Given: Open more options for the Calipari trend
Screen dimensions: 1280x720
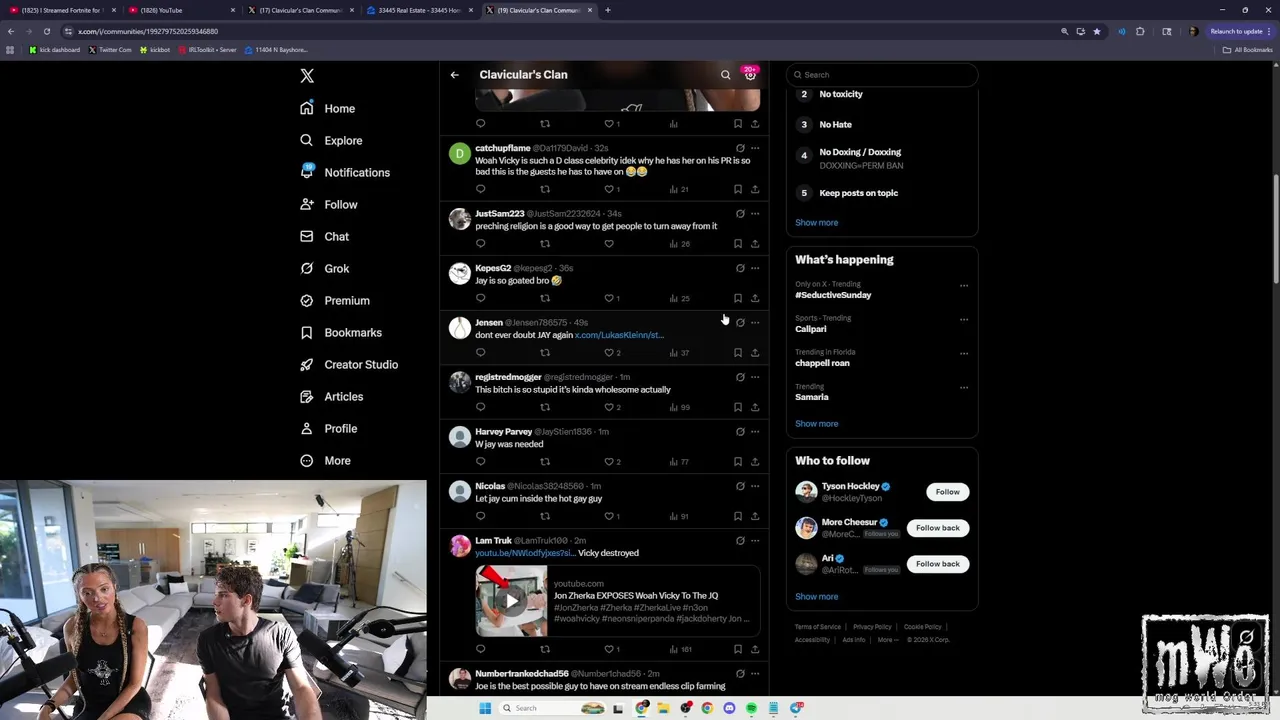Looking at the screenshot, I should (x=964, y=320).
